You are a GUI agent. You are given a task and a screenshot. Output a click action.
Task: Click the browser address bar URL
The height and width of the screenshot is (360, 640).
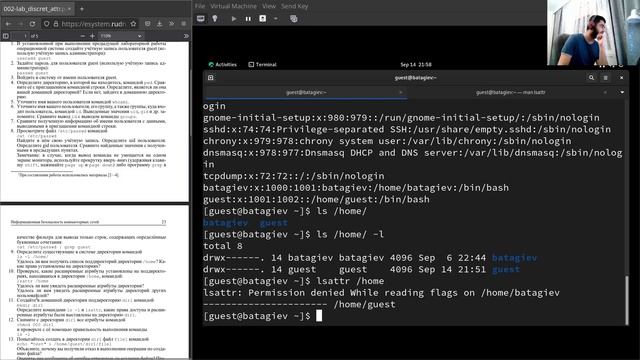coord(93,24)
